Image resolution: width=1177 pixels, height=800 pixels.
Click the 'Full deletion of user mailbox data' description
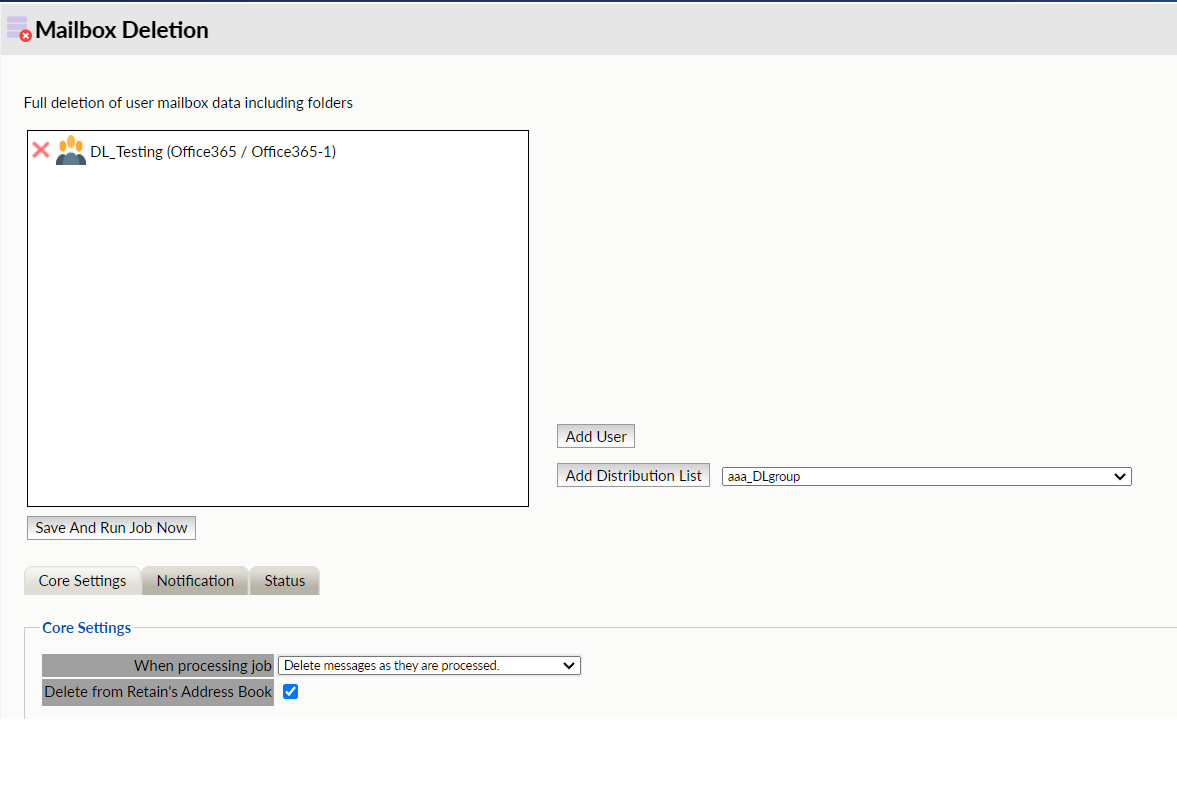tap(188, 103)
